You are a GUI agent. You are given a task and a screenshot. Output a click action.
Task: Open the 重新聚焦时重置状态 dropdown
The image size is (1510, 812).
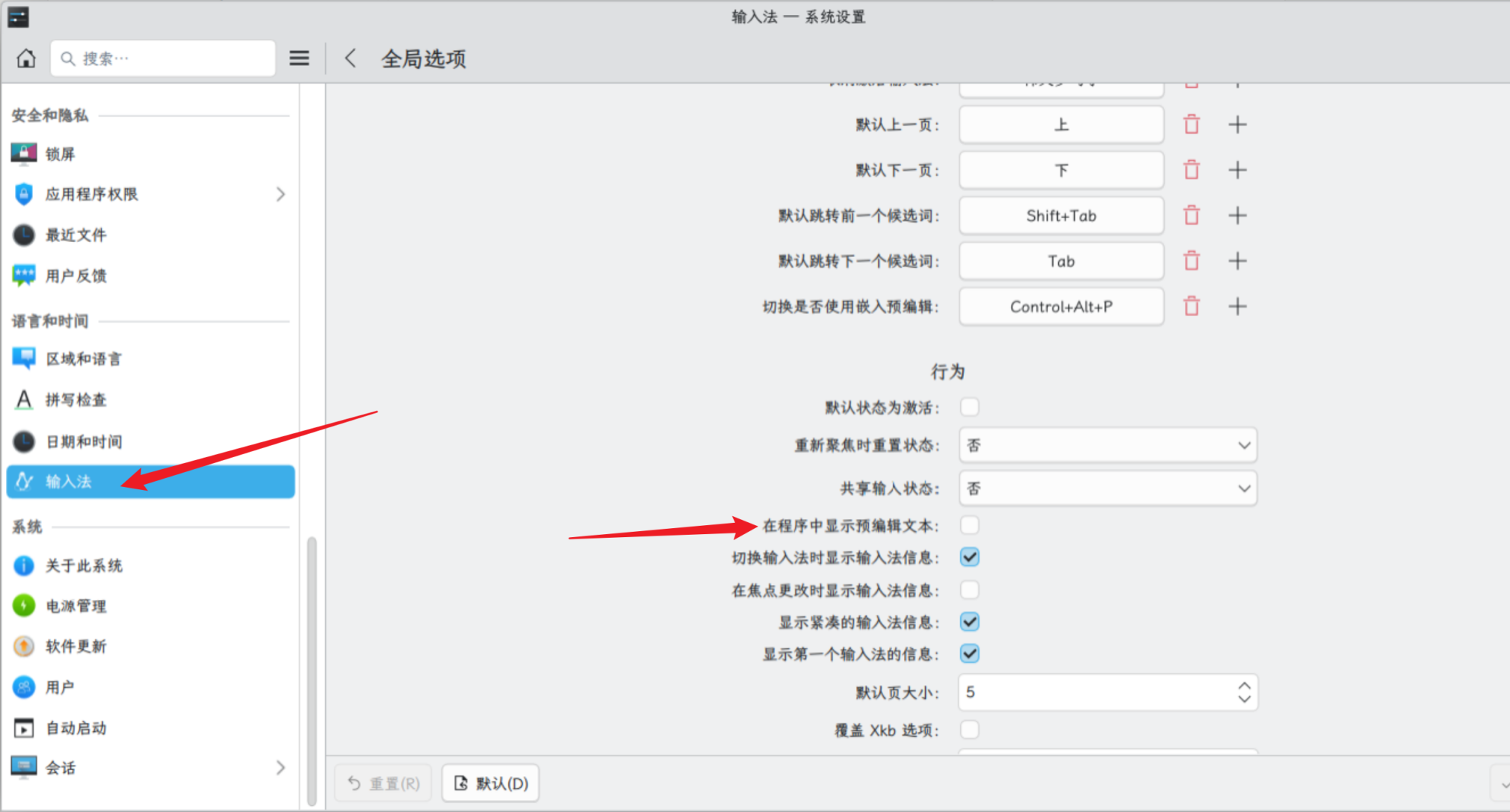coord(1107,445)
